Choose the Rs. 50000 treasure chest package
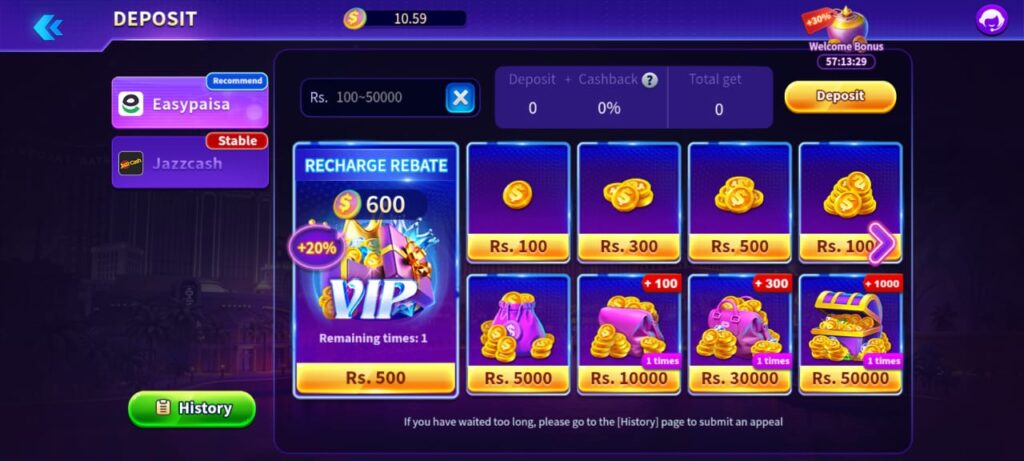This screenshot has height=461, width=1024. point(850,335)
